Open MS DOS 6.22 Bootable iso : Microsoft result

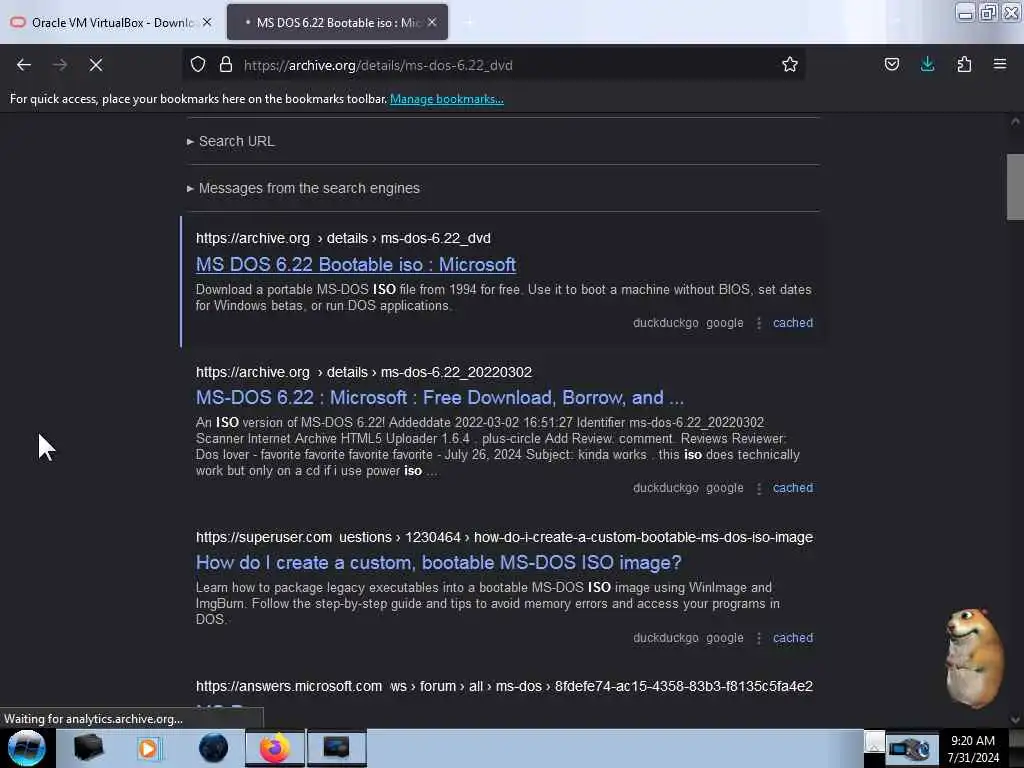click(356, 264)
